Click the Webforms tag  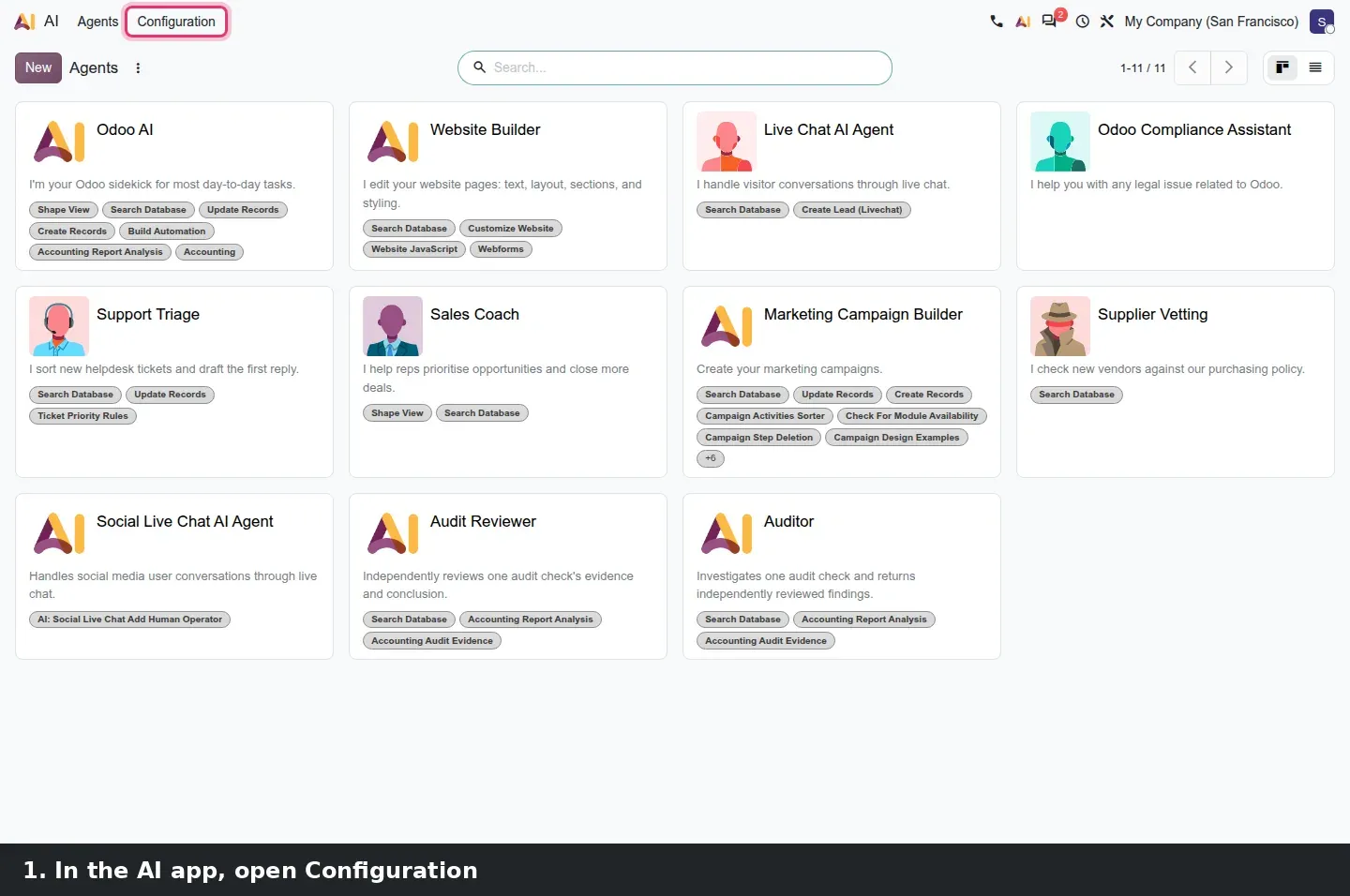501,249
